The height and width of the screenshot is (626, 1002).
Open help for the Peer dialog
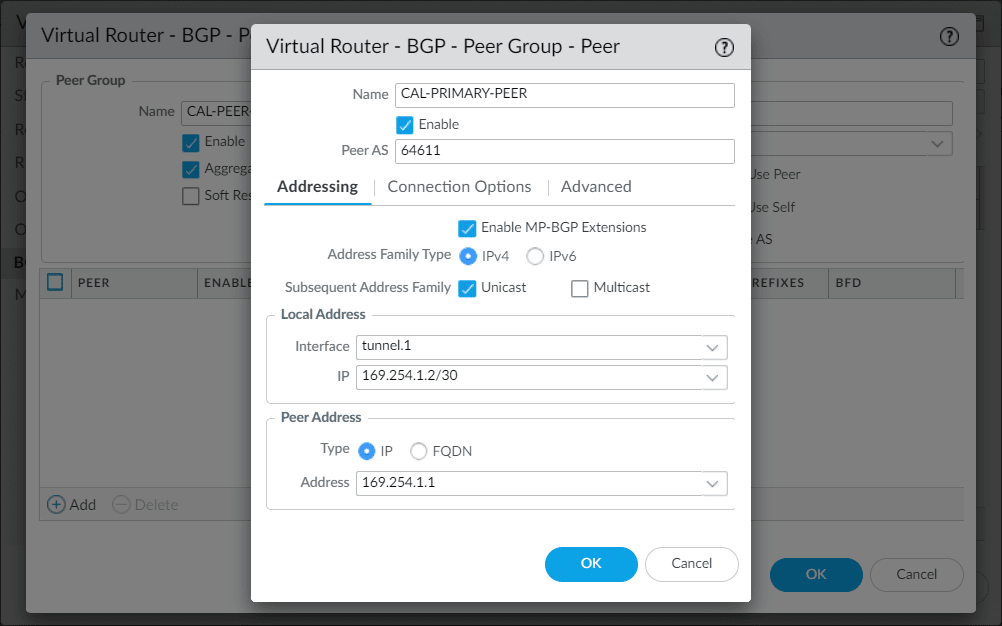tap(723, 46)
